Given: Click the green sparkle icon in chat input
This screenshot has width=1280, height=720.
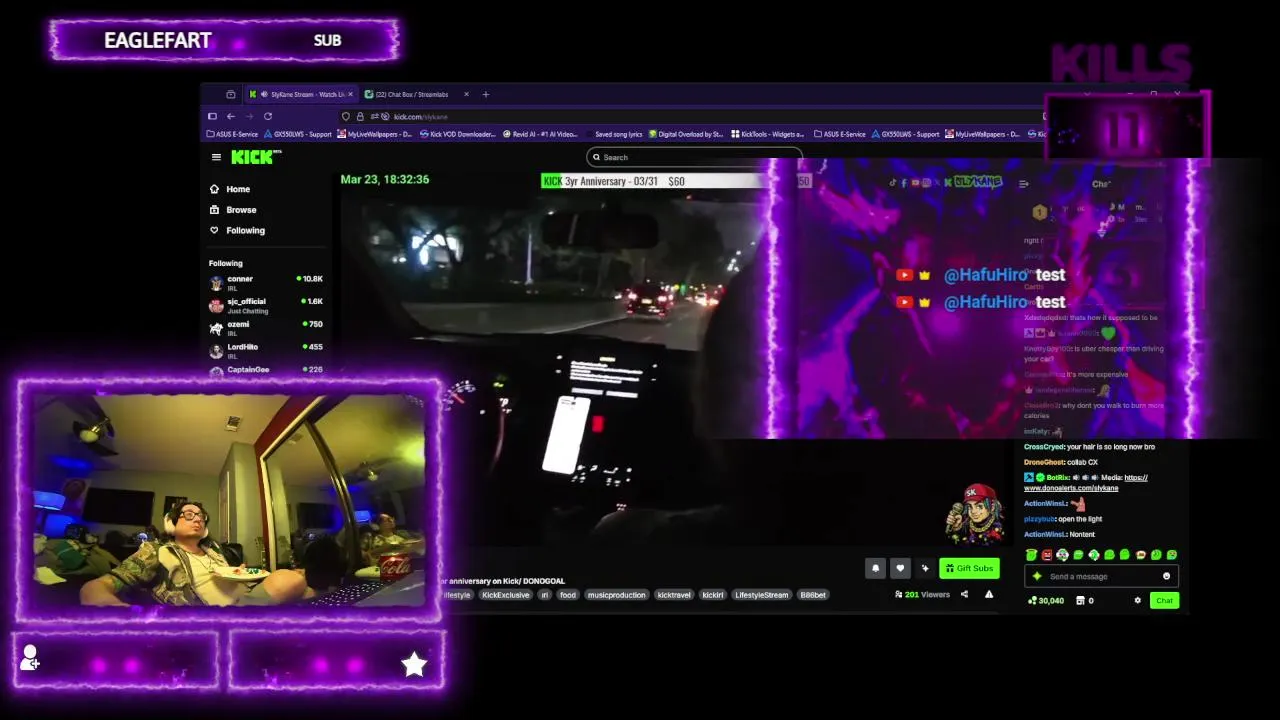Looking at the screenshot, I should coord(1037,576).
